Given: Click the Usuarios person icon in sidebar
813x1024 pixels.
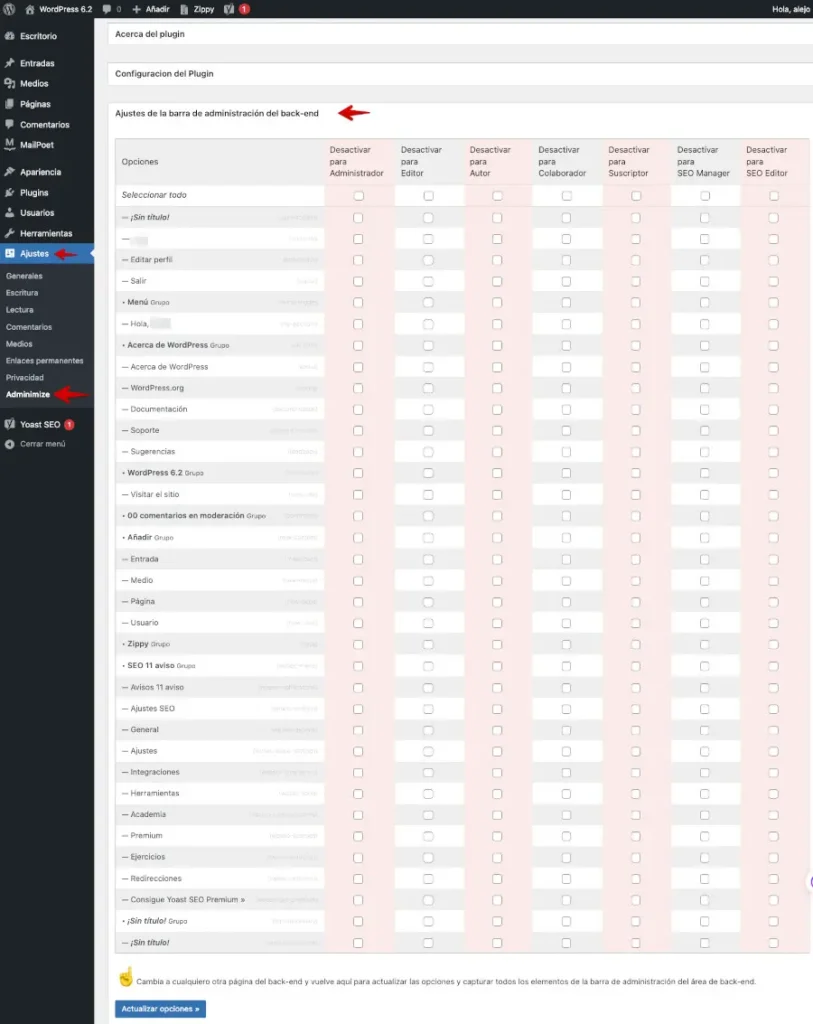Looking at the screenshot, I should (x=9, y=212).
